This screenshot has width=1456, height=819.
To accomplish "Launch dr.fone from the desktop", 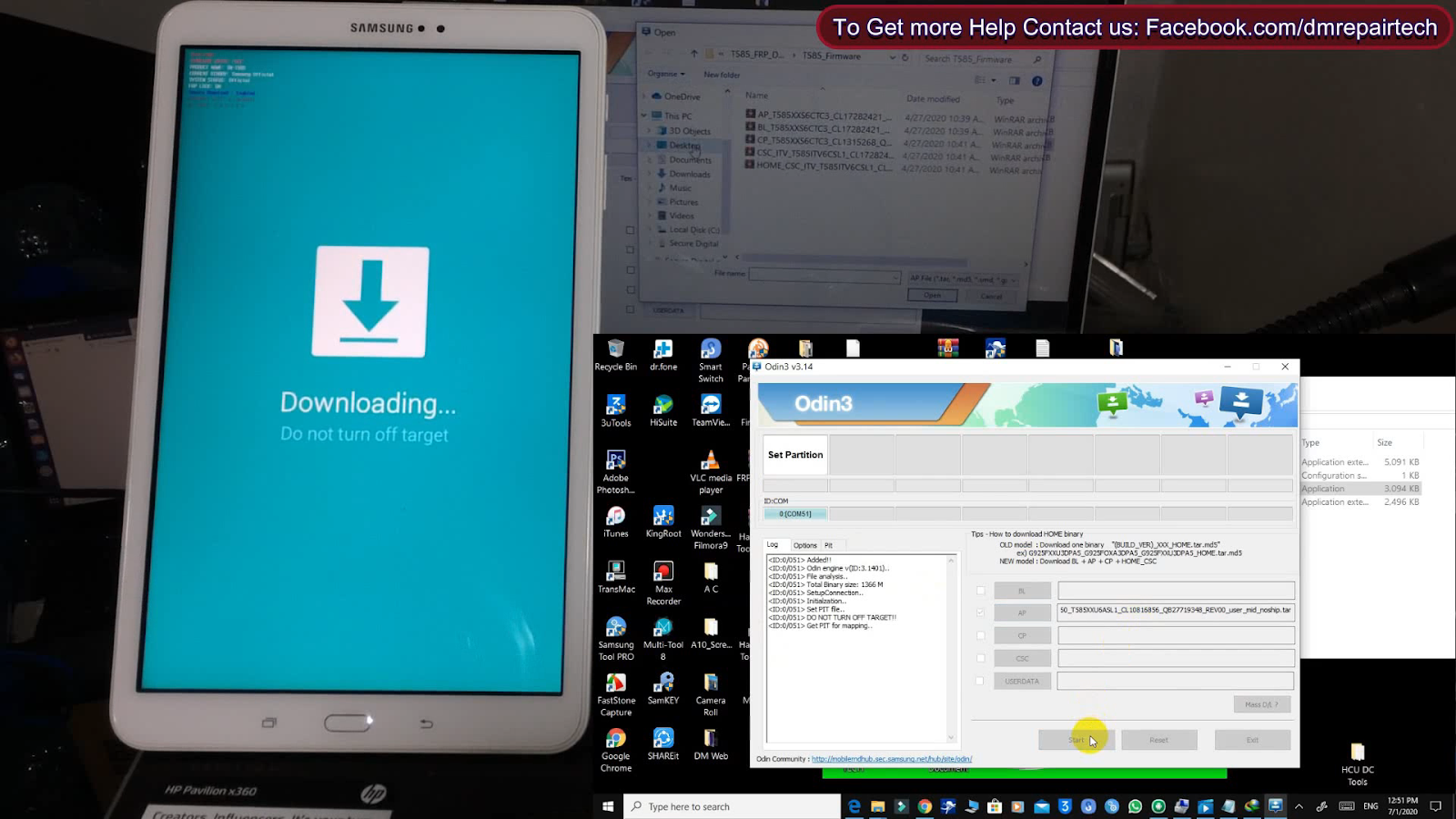I will coord(663,355).
